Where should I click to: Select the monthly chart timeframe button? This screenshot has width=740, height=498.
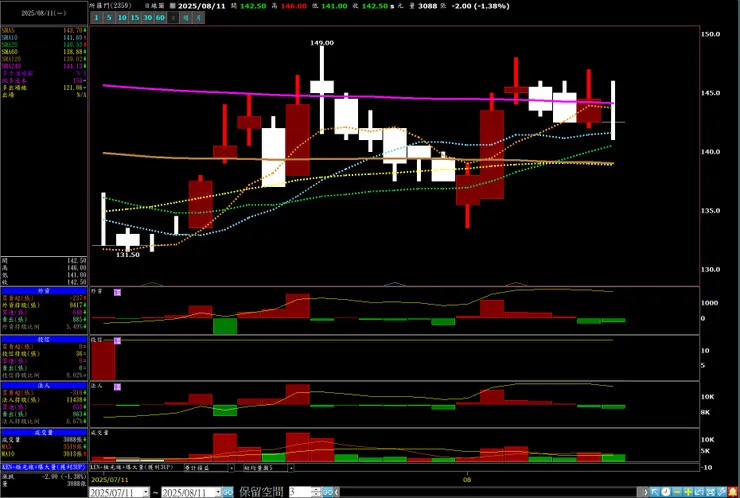click(199, 17)
